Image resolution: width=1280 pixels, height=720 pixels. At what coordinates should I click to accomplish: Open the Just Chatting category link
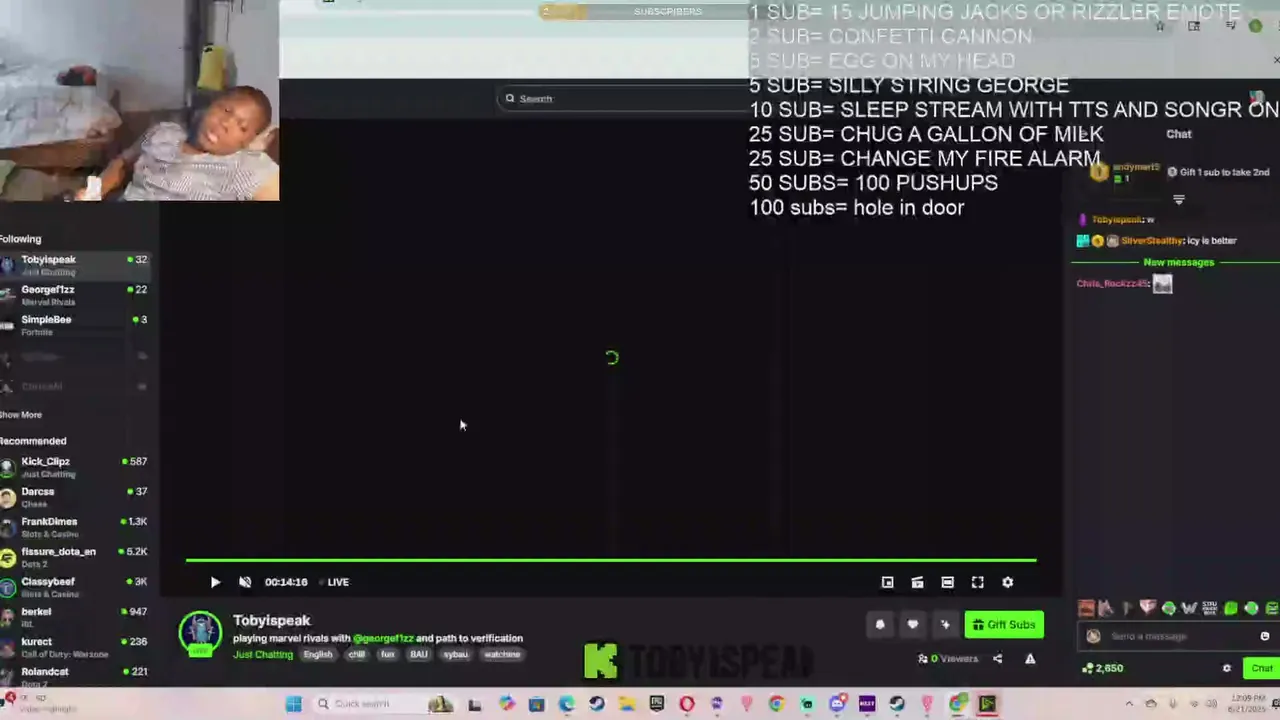[x=263, y=655]
